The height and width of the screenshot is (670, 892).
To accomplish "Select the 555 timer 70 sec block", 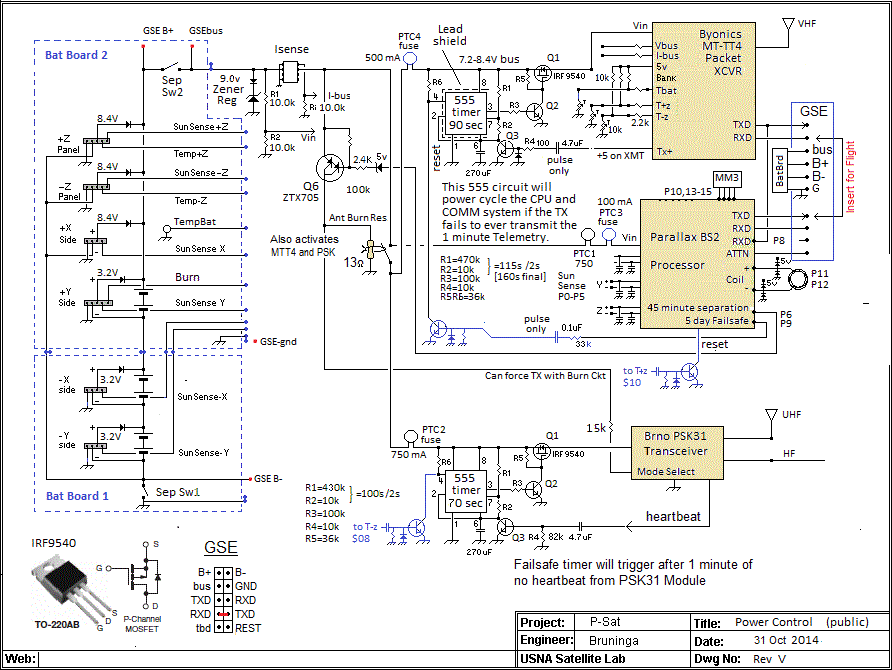I will pyautogui.click(x=466, y=490).
